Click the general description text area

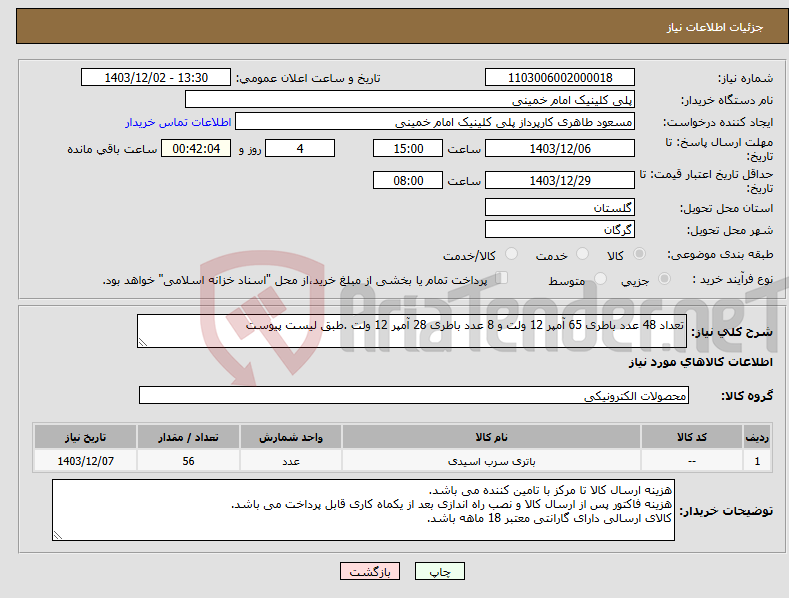pyautogui.click(x=412, y=331)
